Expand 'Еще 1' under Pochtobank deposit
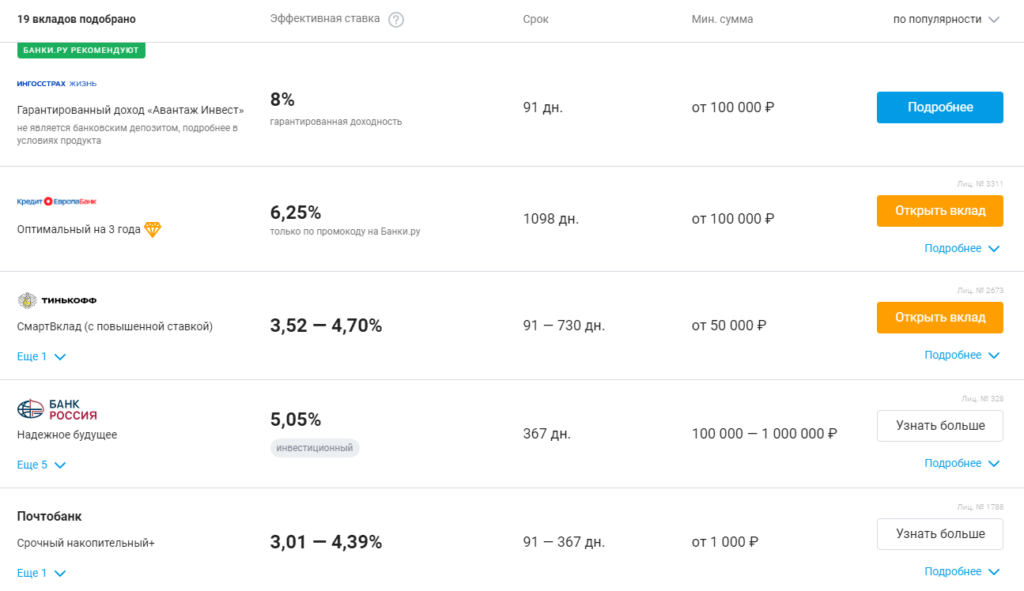 (41, 573)
